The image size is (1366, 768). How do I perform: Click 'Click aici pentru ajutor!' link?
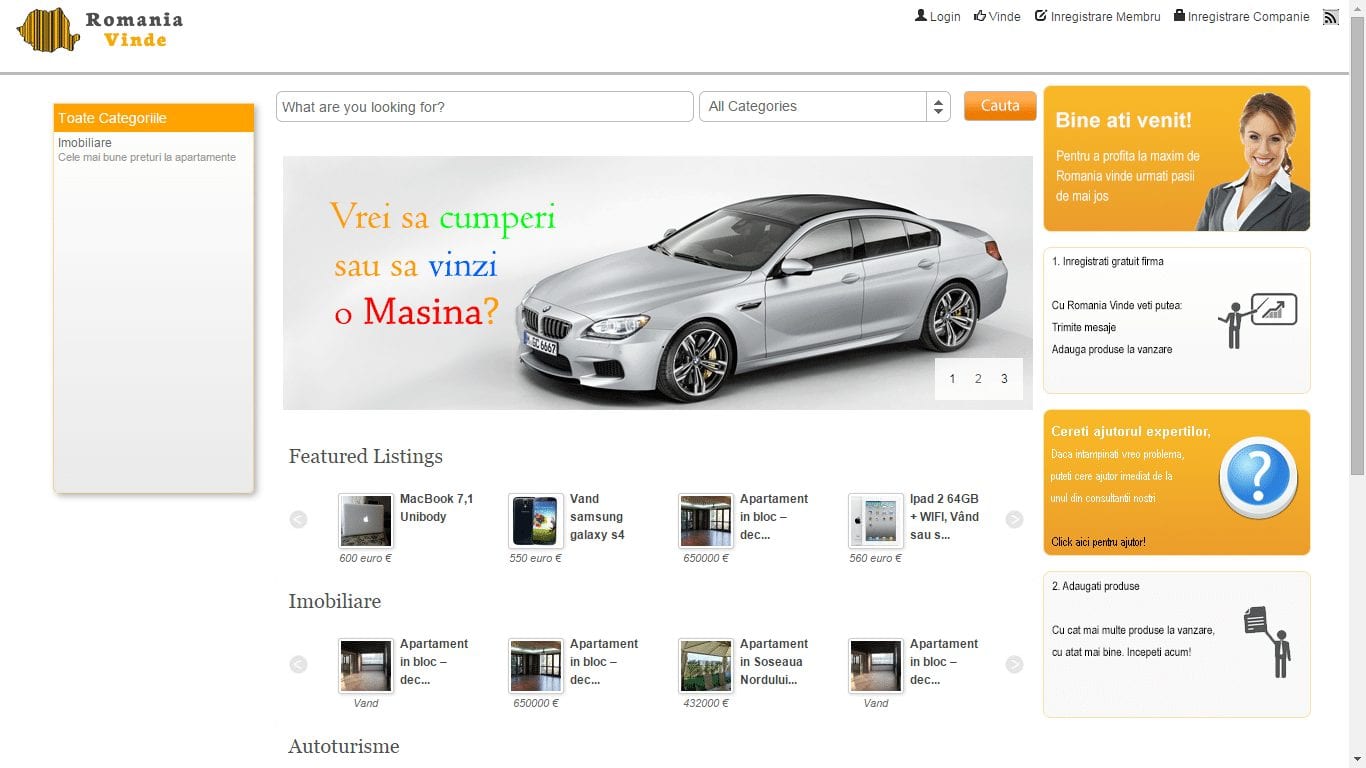click(x=1098, y=542)
